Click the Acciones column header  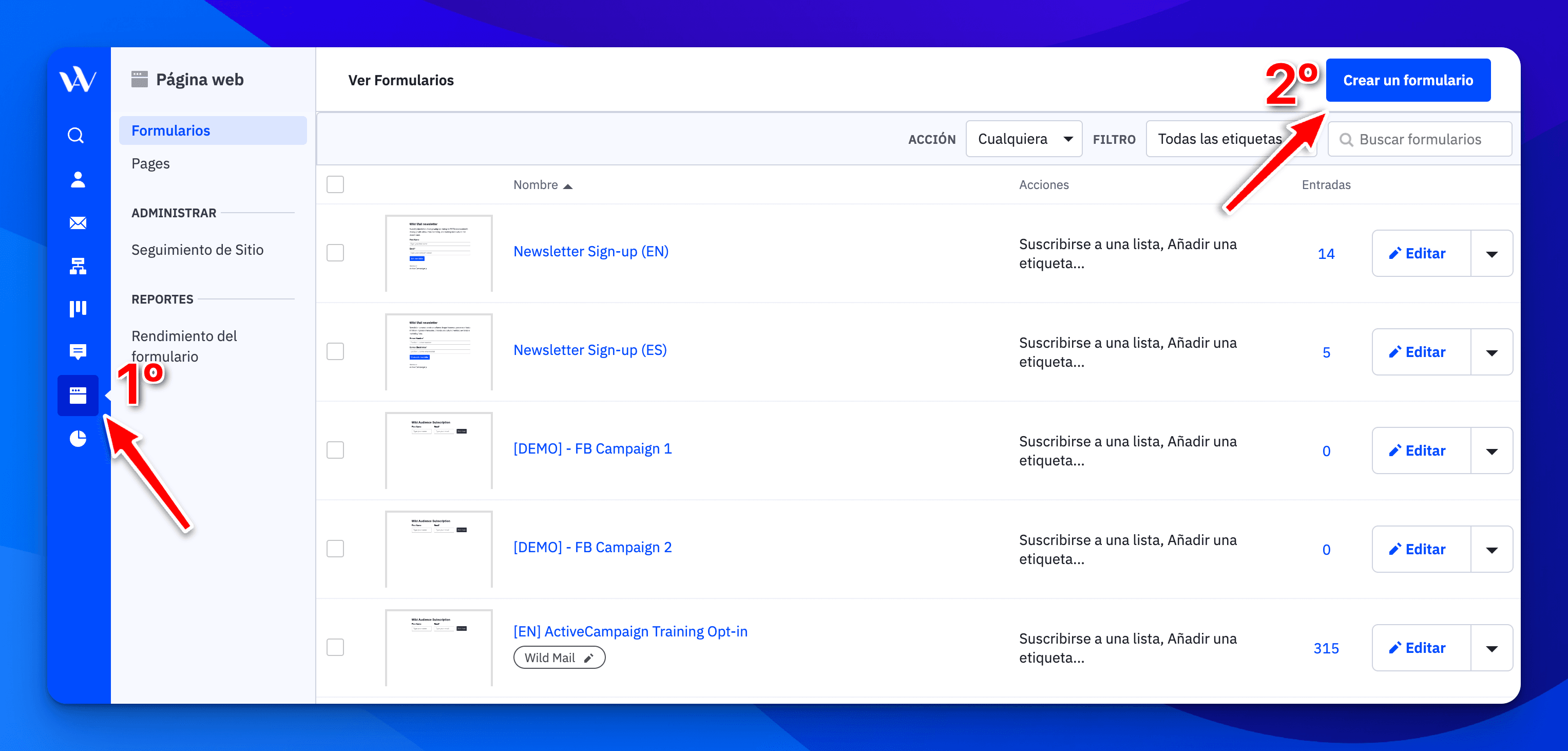click(1043, 184)
